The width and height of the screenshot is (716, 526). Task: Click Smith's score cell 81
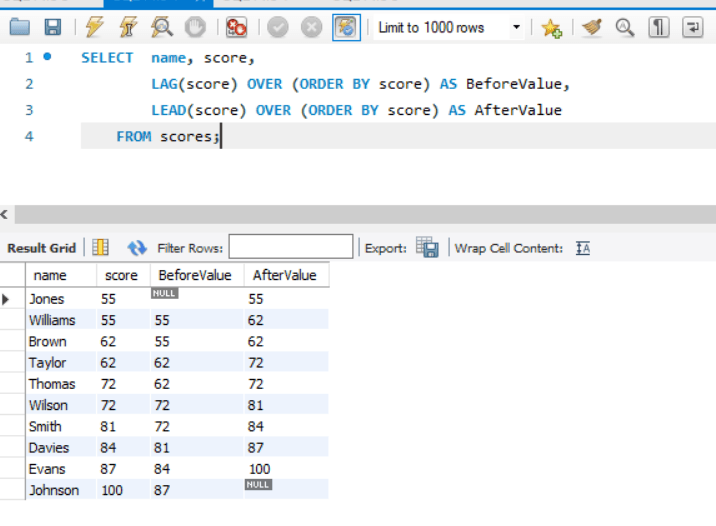(123, 426)
